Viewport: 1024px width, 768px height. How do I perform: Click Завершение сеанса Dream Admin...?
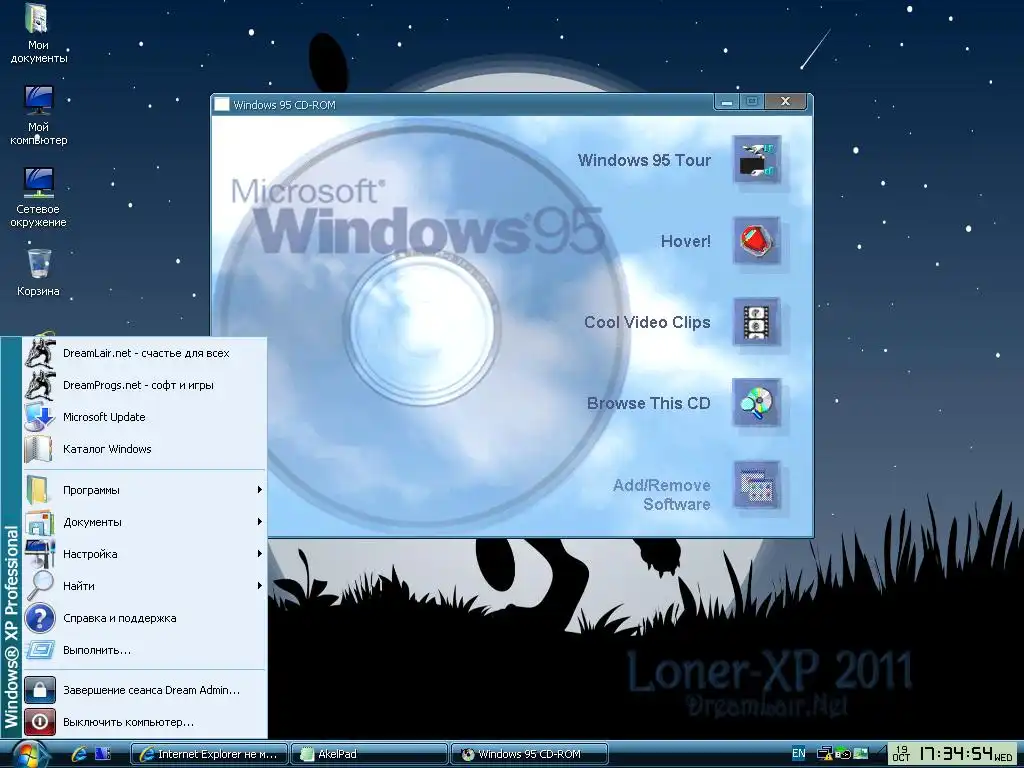[x=145, y=690]
